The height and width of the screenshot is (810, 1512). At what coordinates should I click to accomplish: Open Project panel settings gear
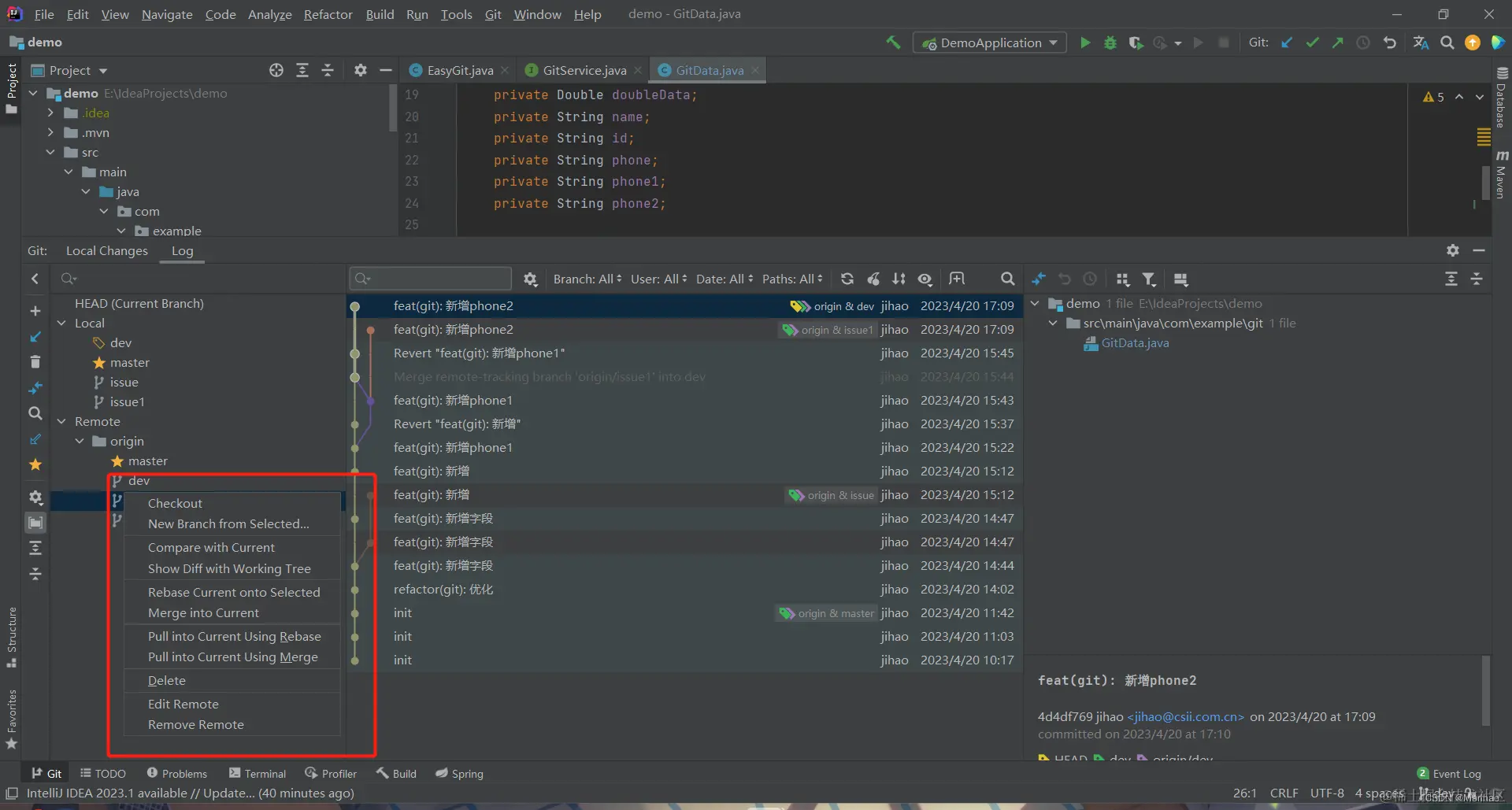[360, 70]
